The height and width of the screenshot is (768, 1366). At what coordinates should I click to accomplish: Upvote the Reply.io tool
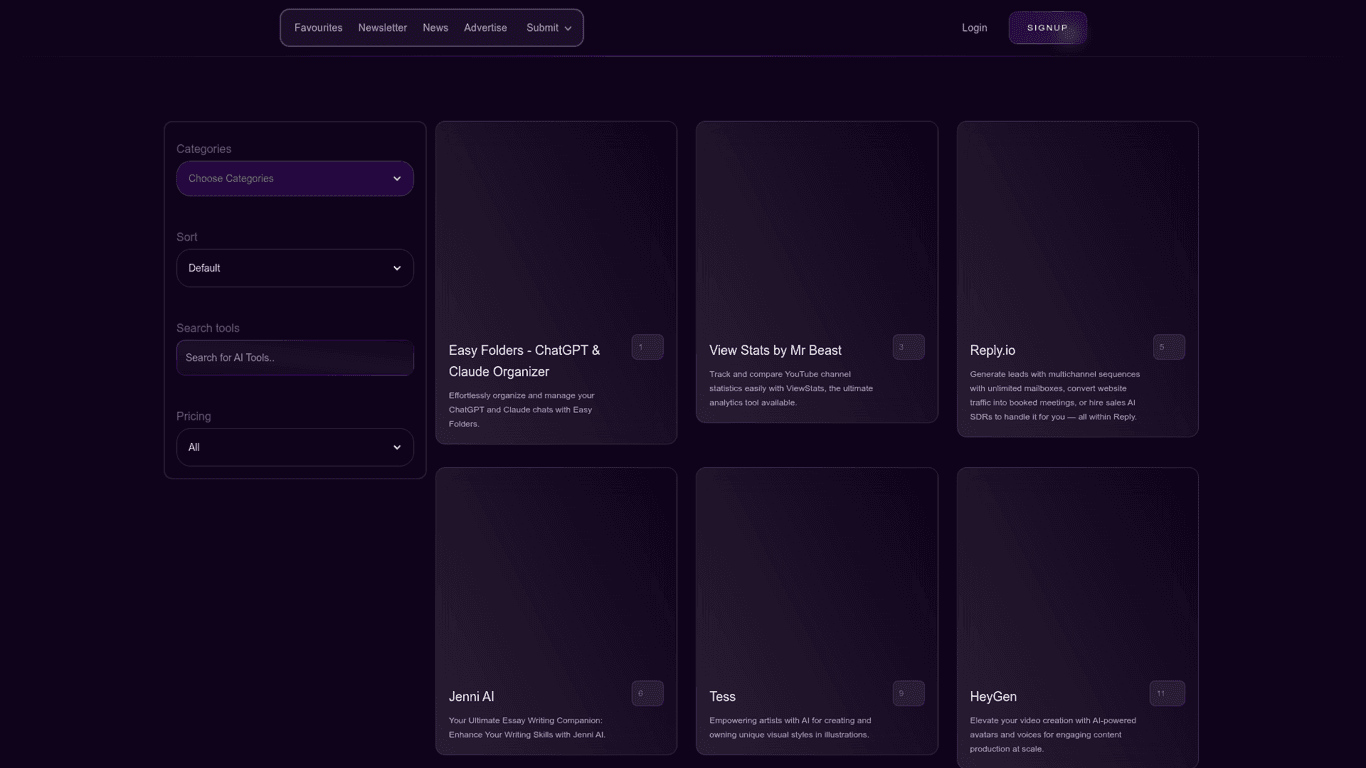1168,347
